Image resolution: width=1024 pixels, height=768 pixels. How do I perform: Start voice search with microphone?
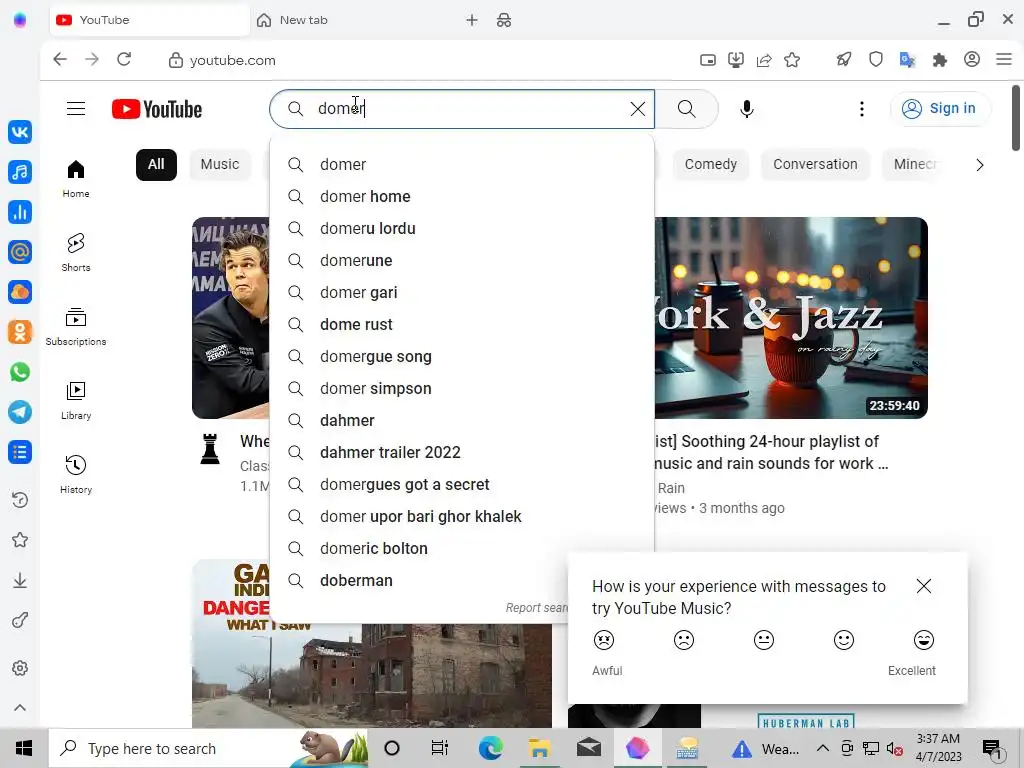[x=746, y=109]
